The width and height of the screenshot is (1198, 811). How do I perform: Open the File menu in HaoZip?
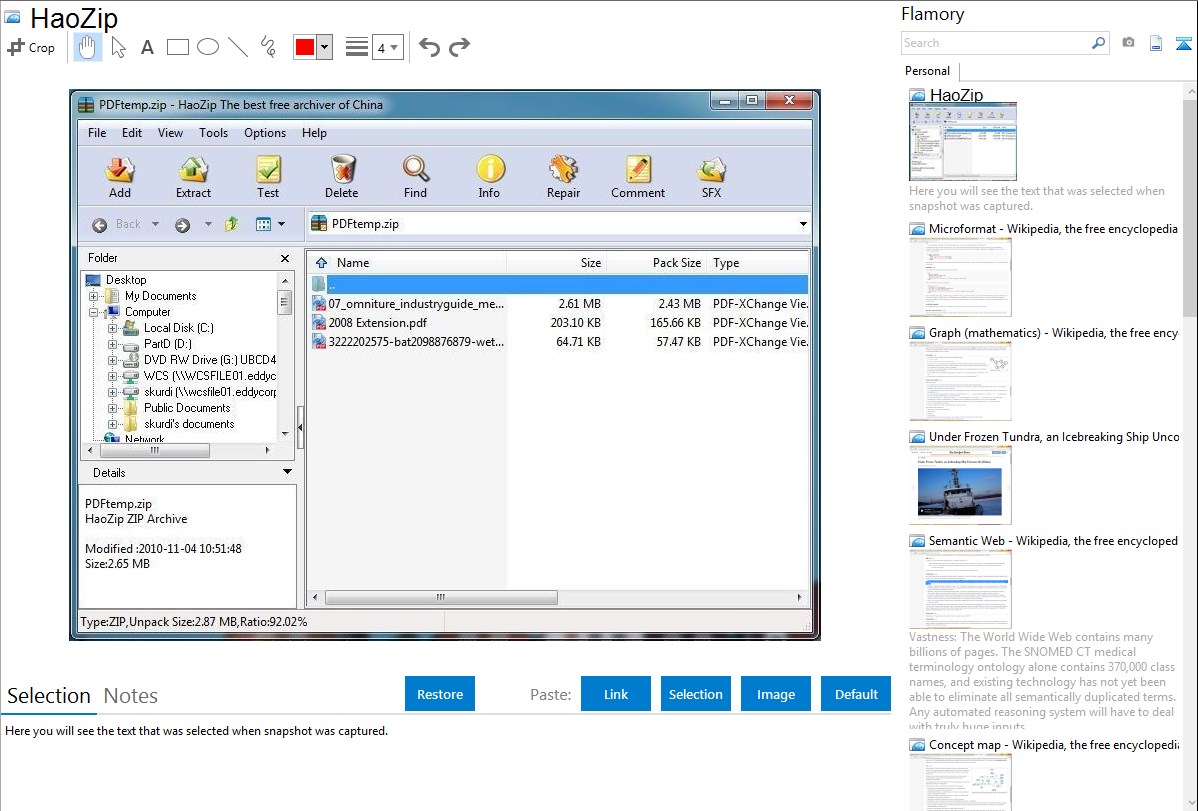point(97,133)
